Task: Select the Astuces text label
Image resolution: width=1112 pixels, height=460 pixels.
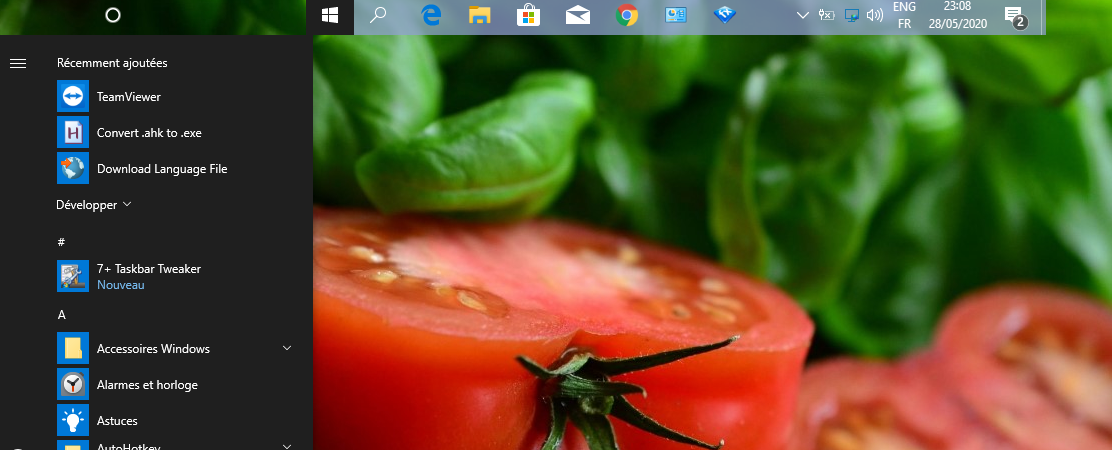Action: tap(118, 421)
